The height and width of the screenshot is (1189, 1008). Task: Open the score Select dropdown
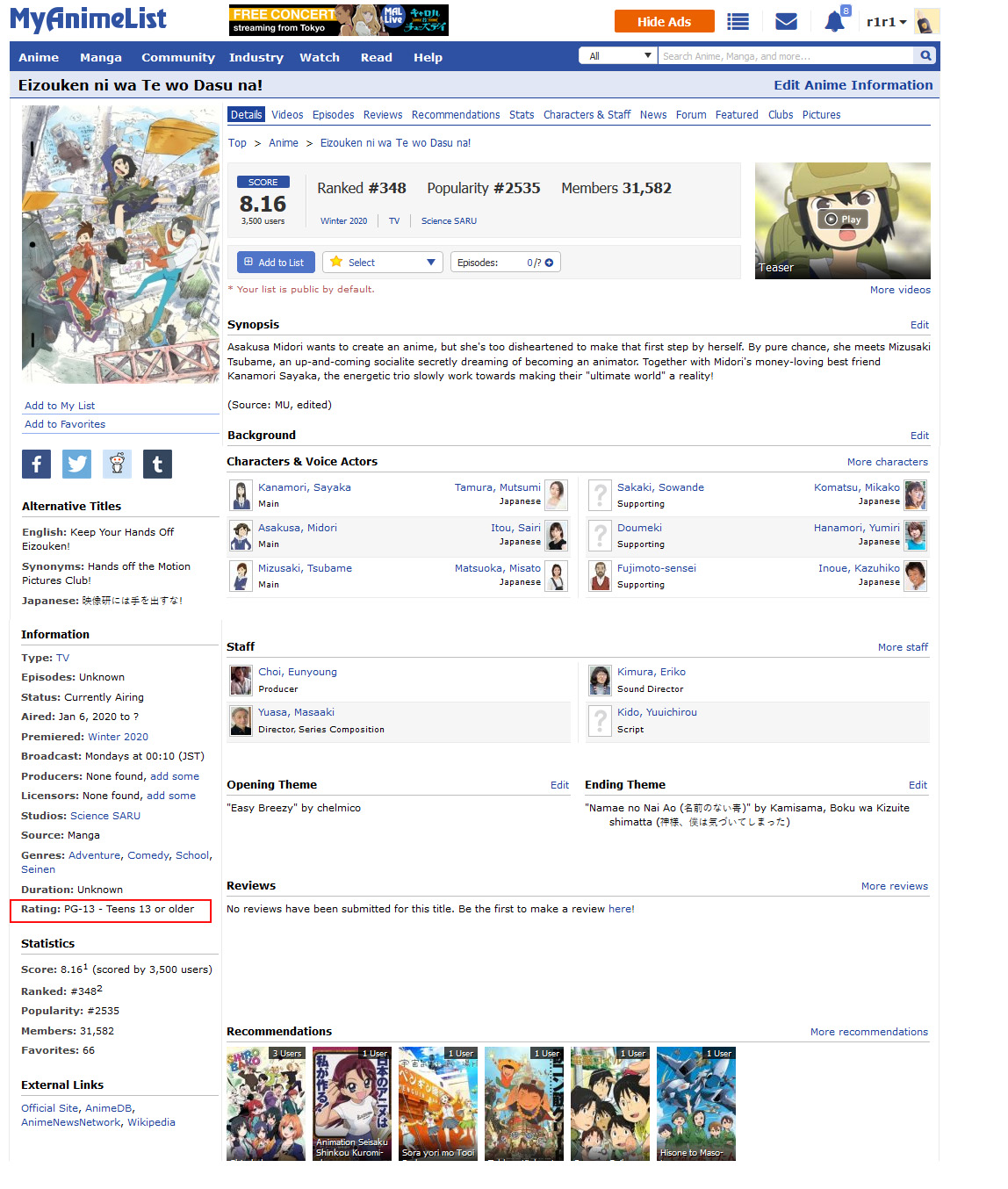[x=383, y=263]
